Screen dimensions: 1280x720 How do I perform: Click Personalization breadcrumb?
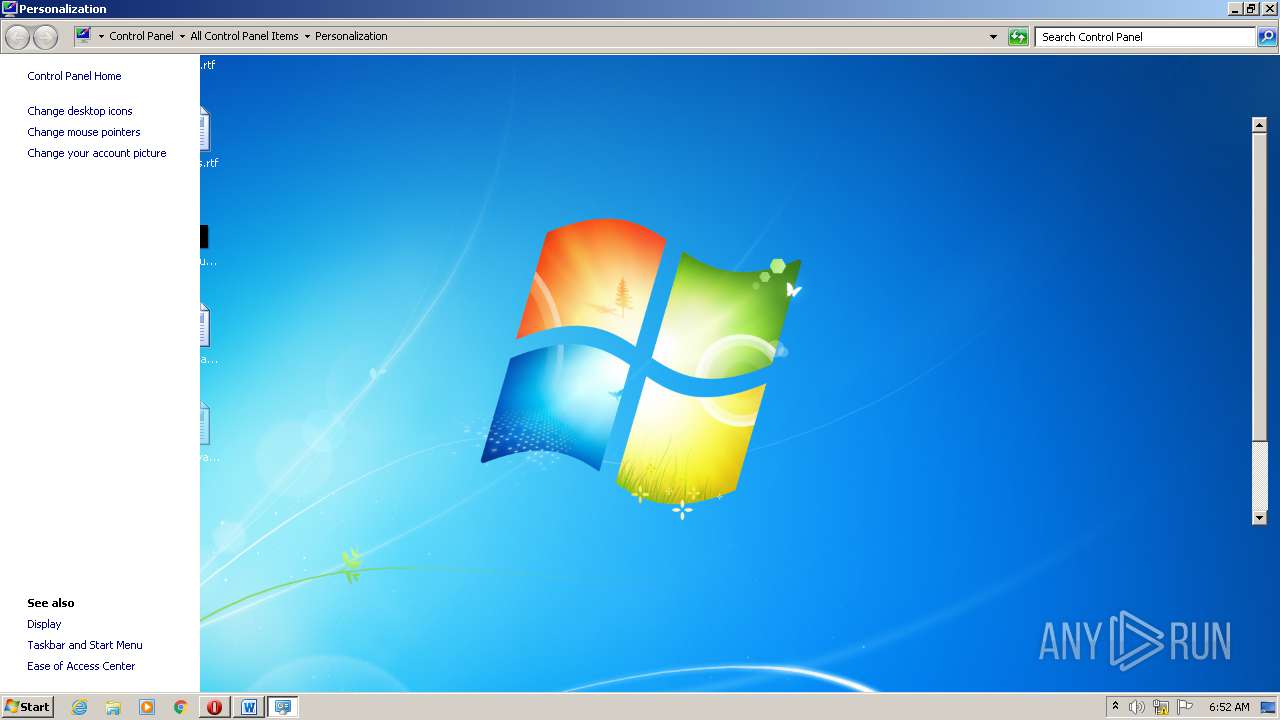[x=351, y=36]
